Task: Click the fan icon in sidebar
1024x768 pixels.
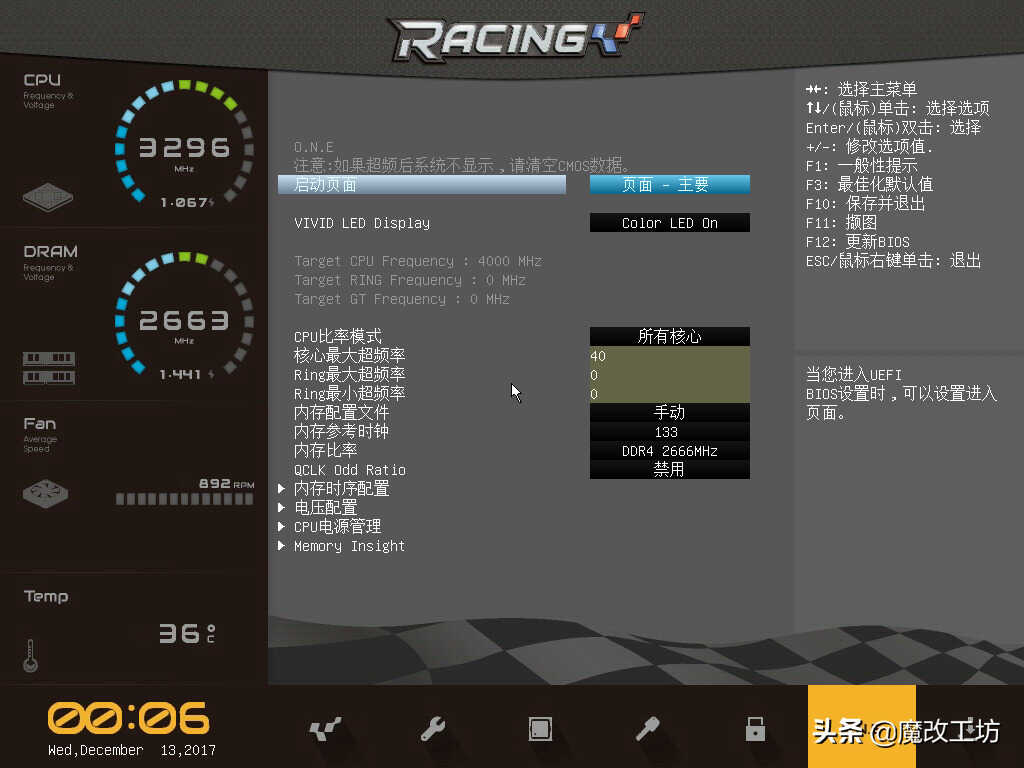Action: point(47,494)
